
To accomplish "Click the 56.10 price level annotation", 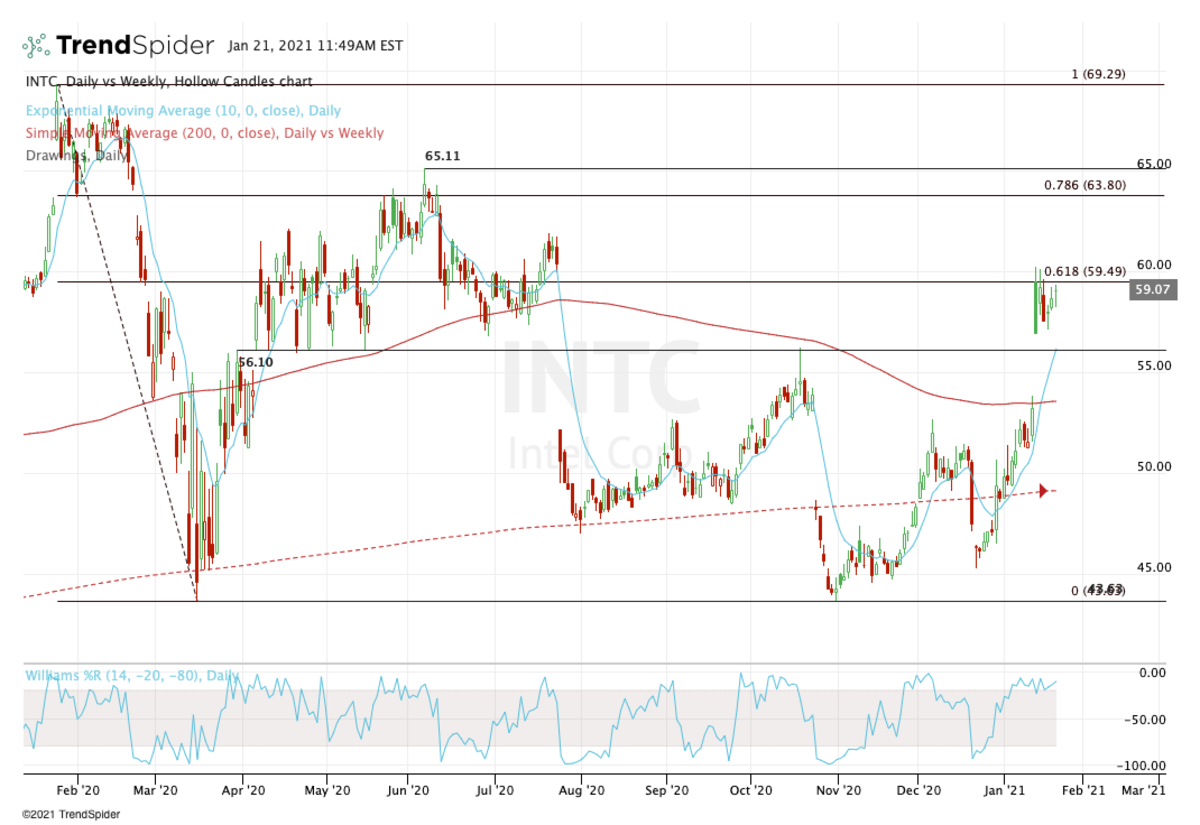I will (x=255, y=361).
